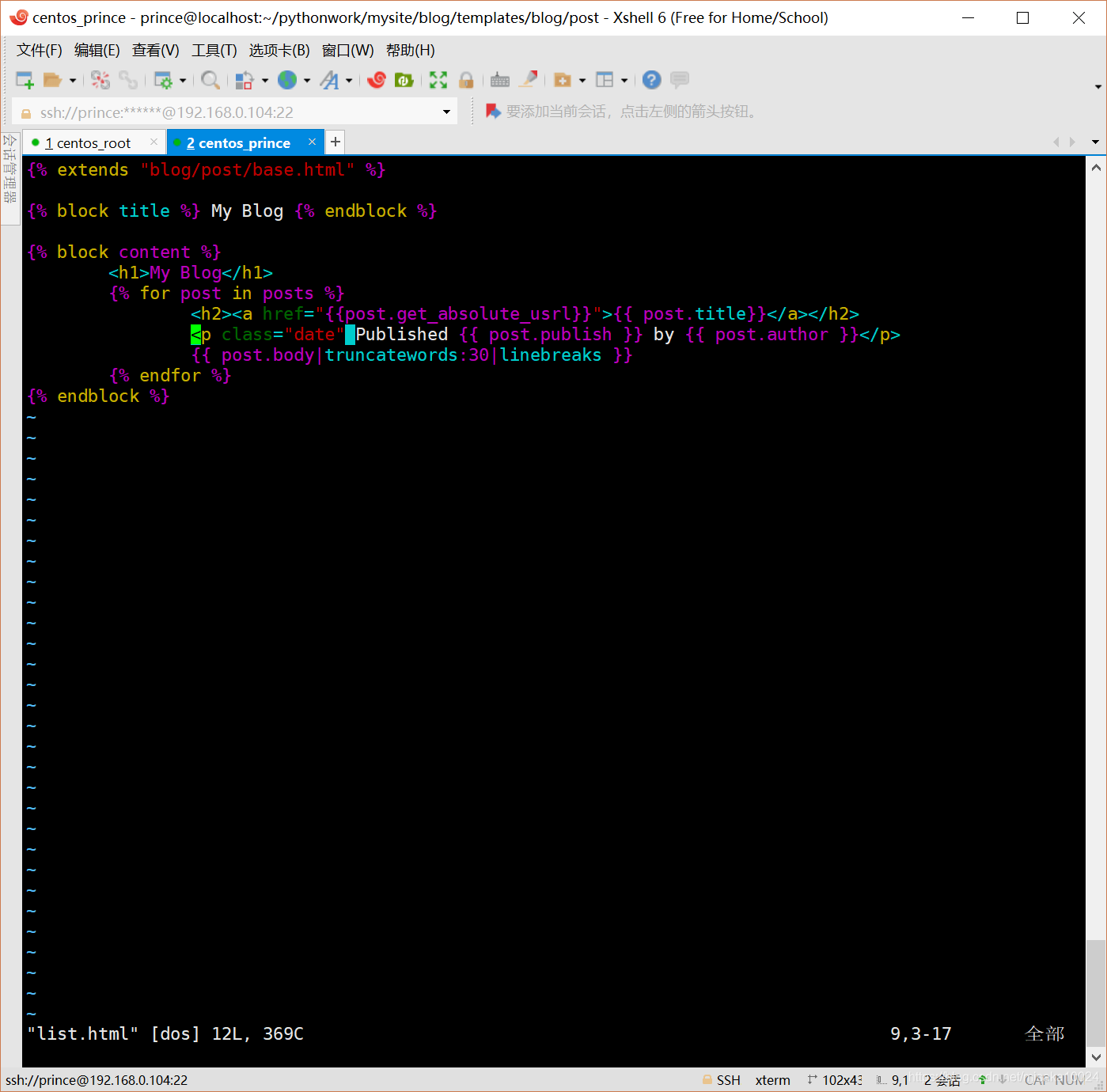1107x1092 pixels.
Task: Open the 窗口(W) menu
Action: (x=348, y=51)
